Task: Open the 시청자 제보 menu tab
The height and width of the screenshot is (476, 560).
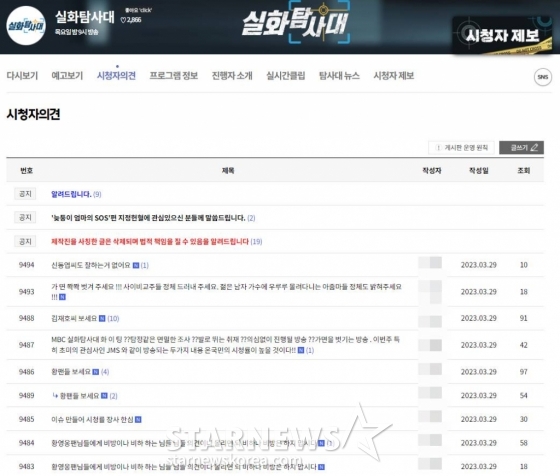Action: [394, 76]
